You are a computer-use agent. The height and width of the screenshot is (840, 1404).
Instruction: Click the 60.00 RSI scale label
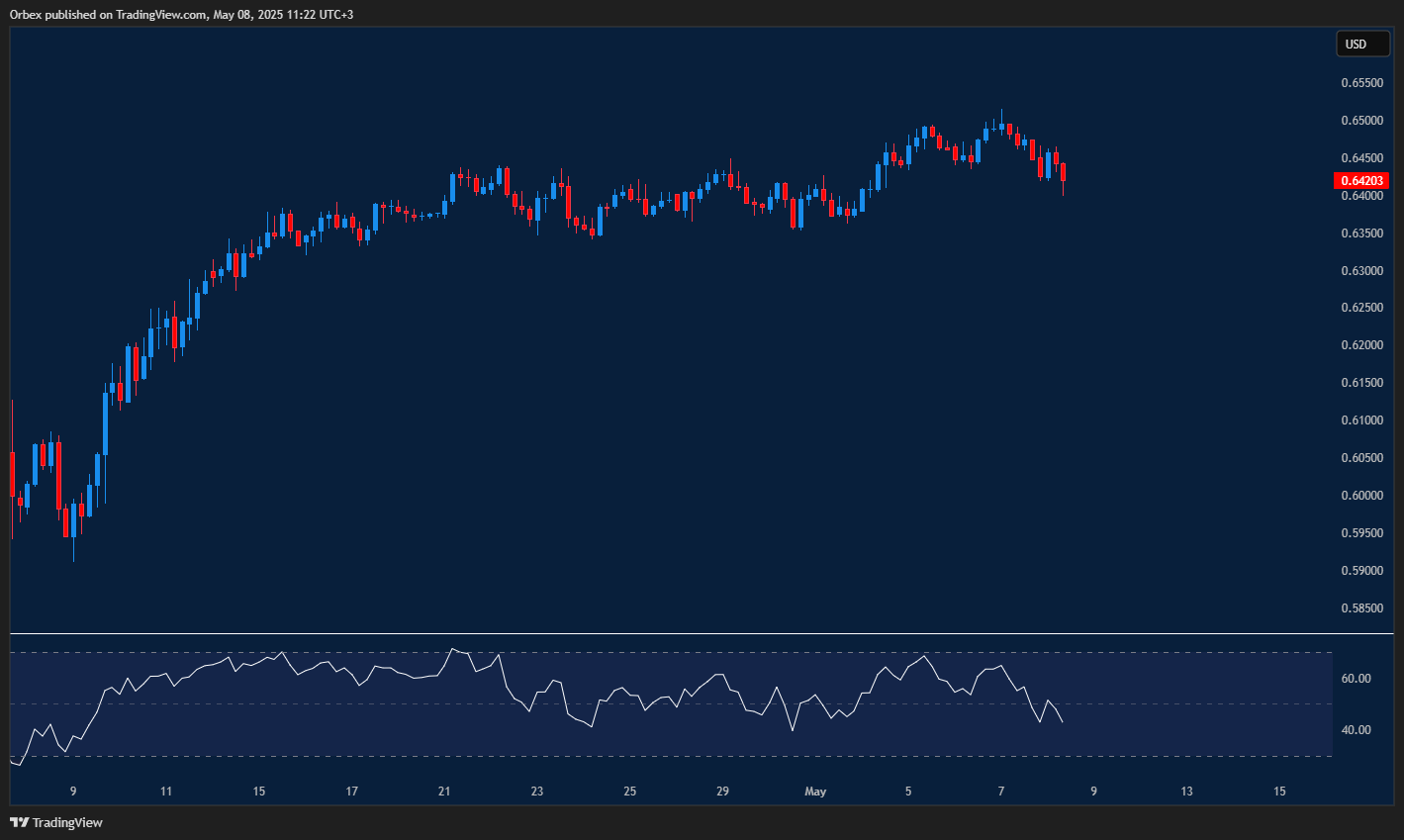pos(1357,677)
